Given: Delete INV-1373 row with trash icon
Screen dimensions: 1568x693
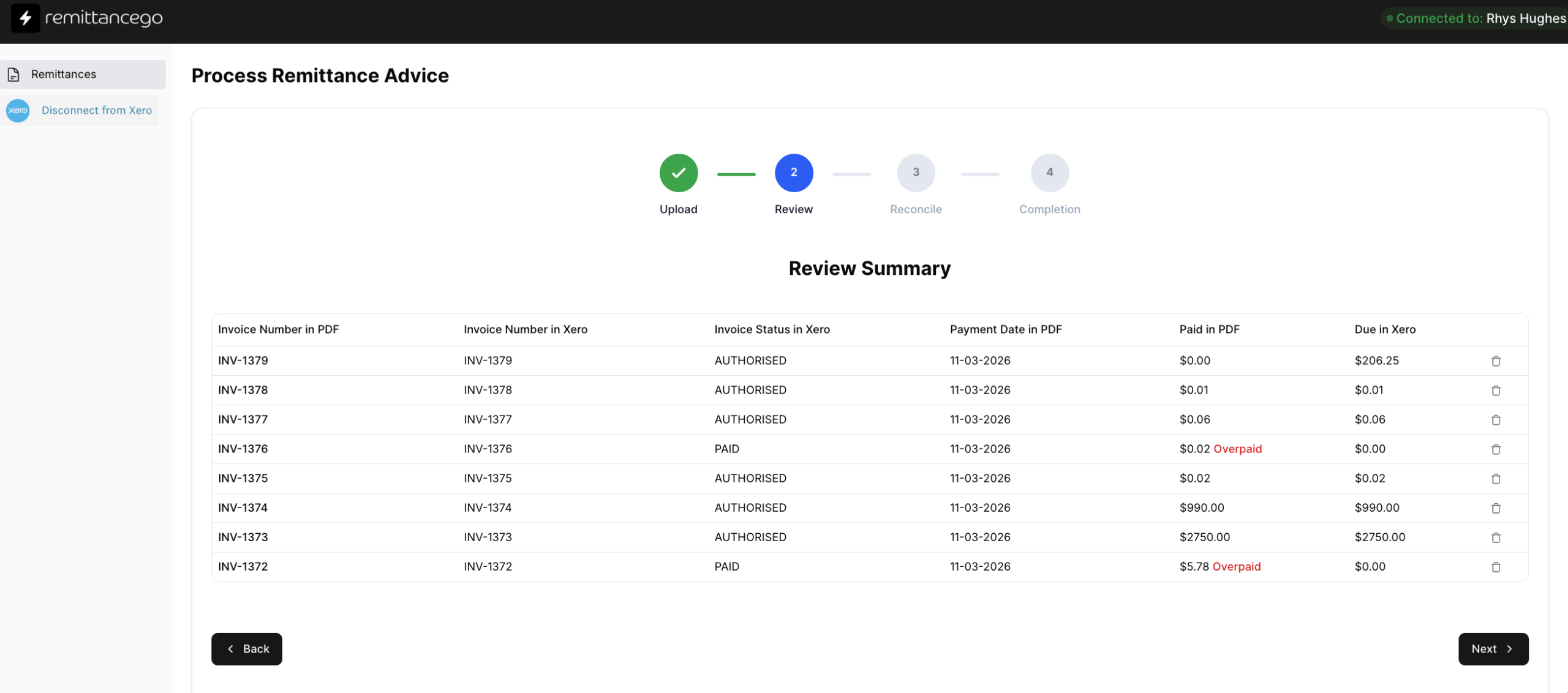Looking at the screenshot, I should click(1495, 538).
